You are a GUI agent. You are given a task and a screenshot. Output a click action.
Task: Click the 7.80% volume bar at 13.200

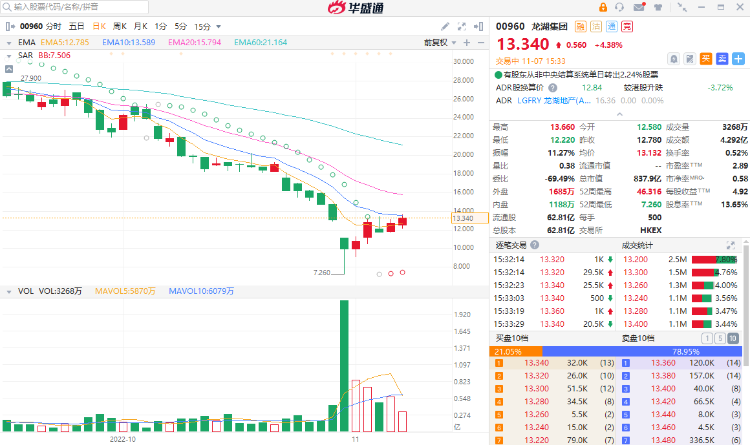(x=714, y=259)
